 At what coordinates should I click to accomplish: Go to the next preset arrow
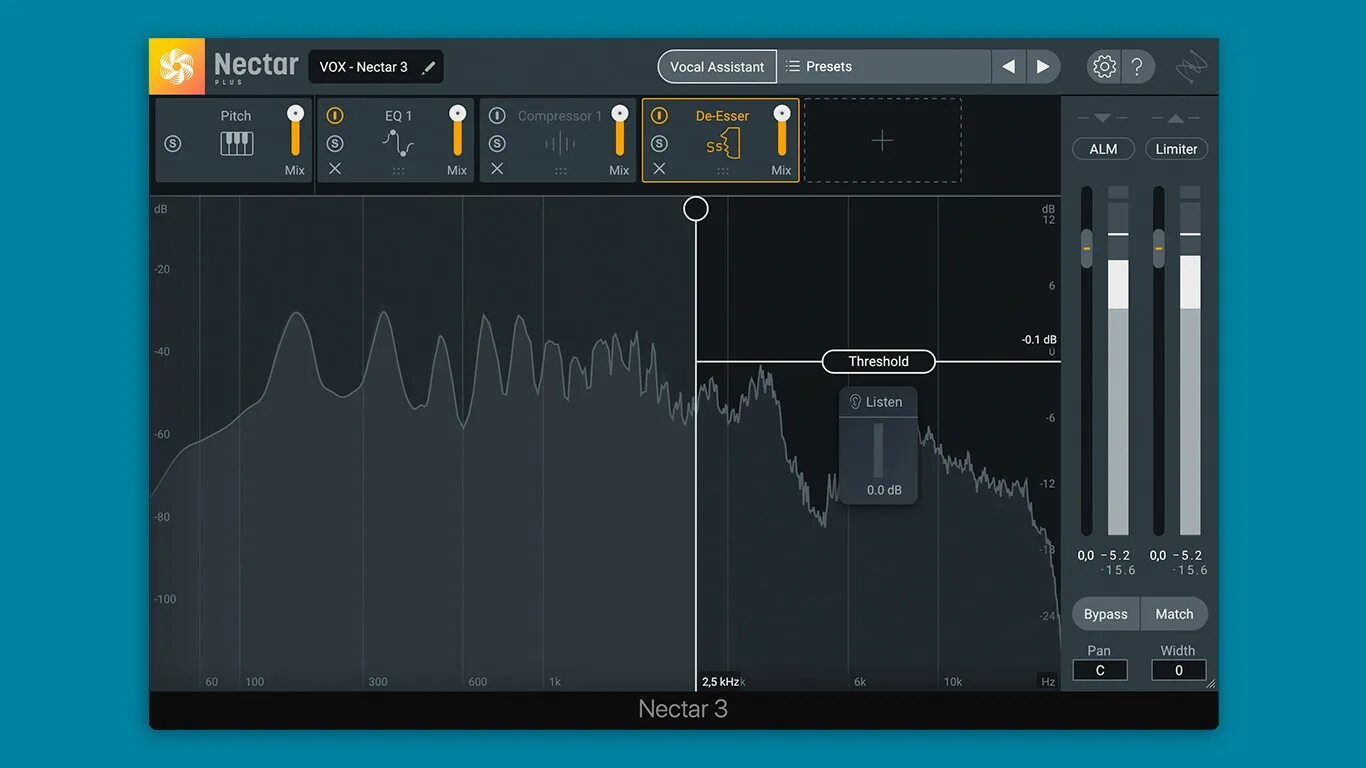(x=1043, y=67)
